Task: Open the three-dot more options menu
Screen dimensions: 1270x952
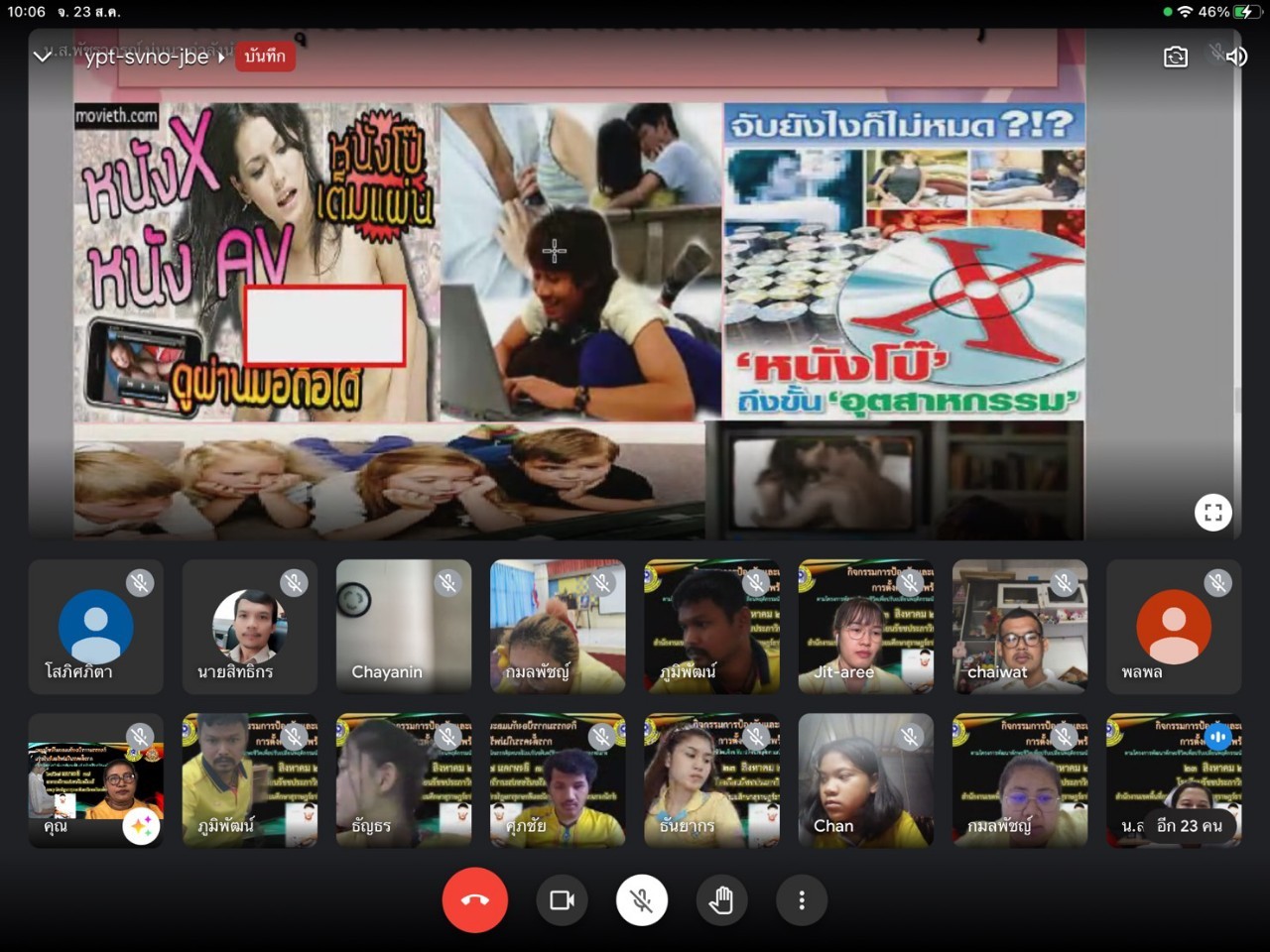Action: [802, 900]
